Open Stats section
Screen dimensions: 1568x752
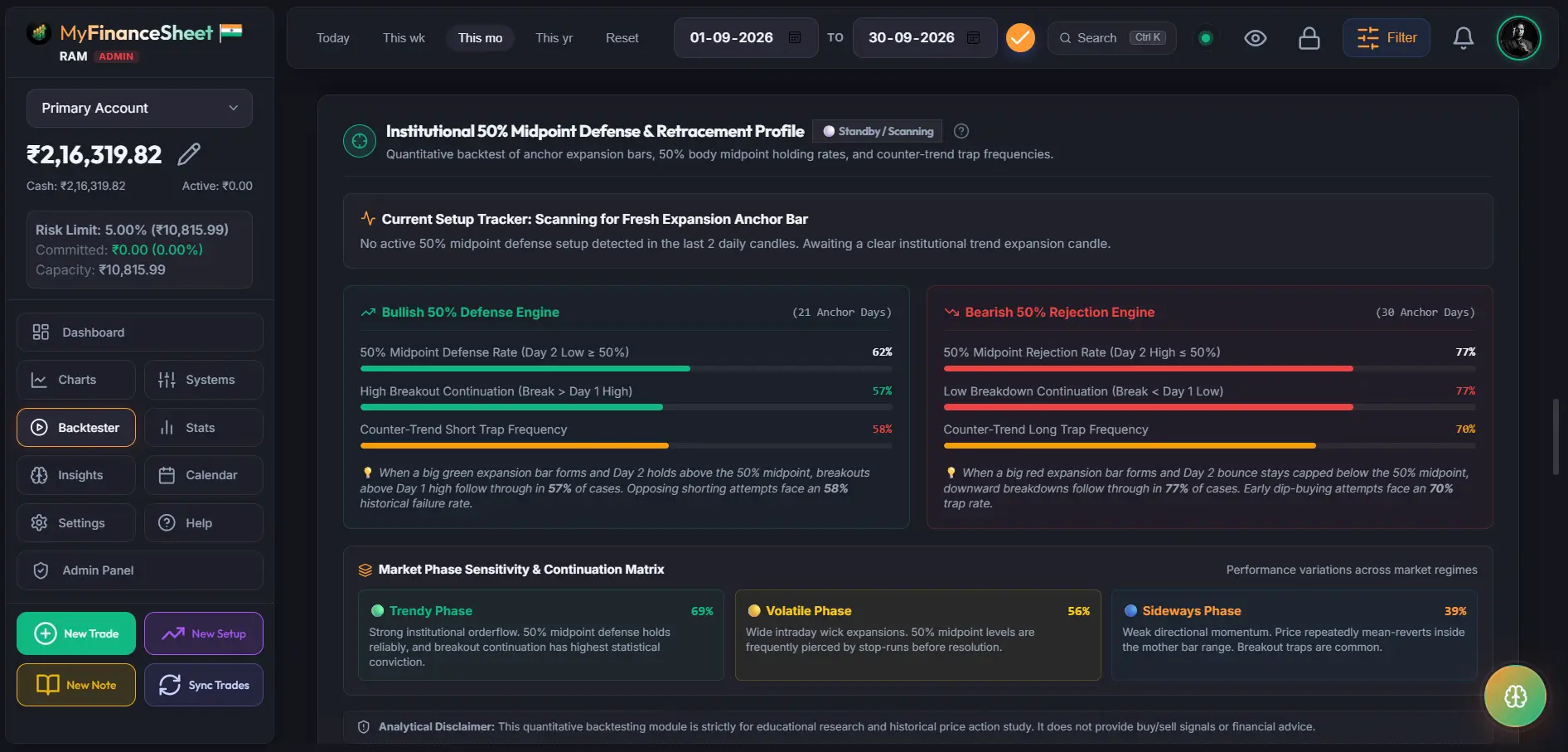(x=204, y=428)
